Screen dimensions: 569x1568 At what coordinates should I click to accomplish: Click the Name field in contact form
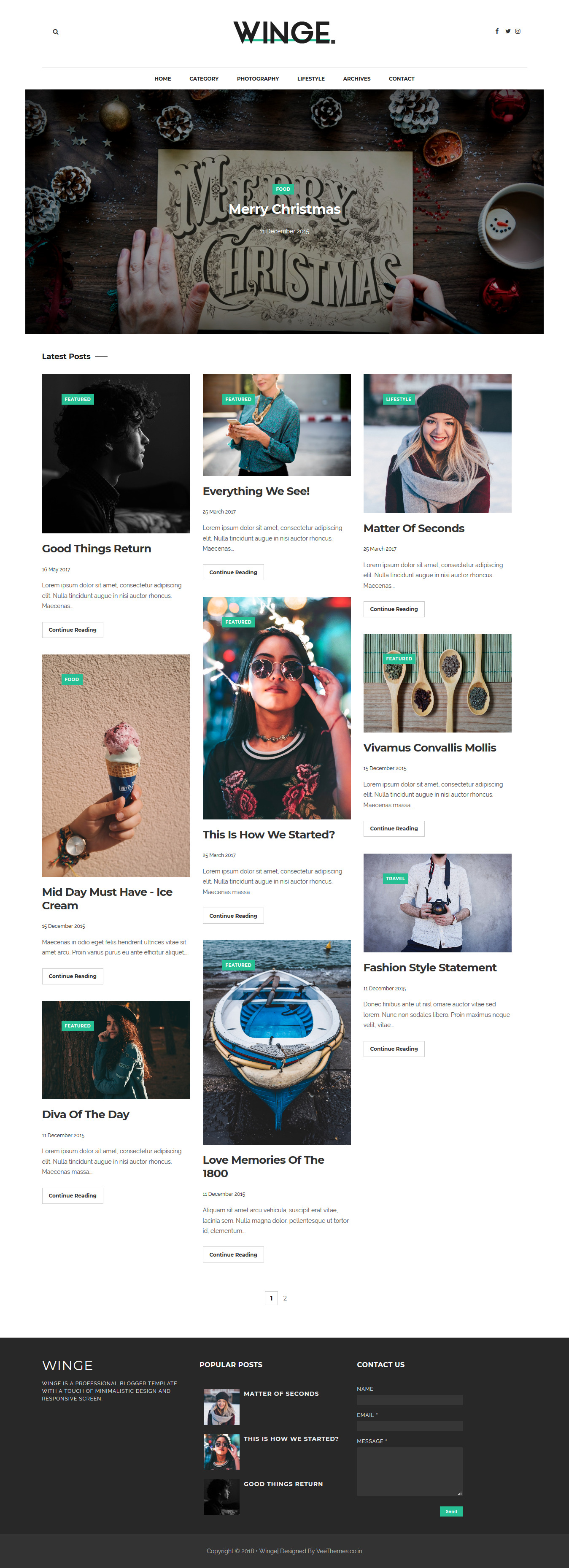pos(410,1400)
